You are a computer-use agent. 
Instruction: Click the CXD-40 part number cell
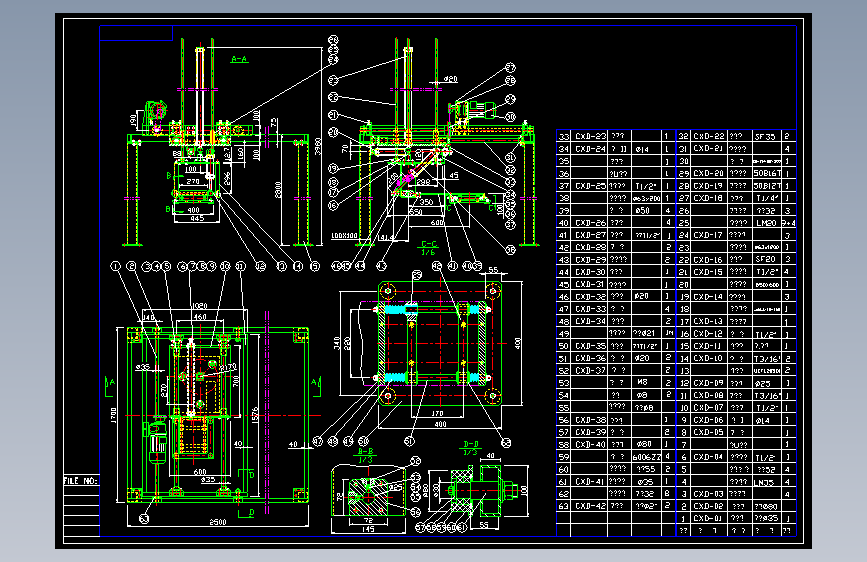pos(591,445)
